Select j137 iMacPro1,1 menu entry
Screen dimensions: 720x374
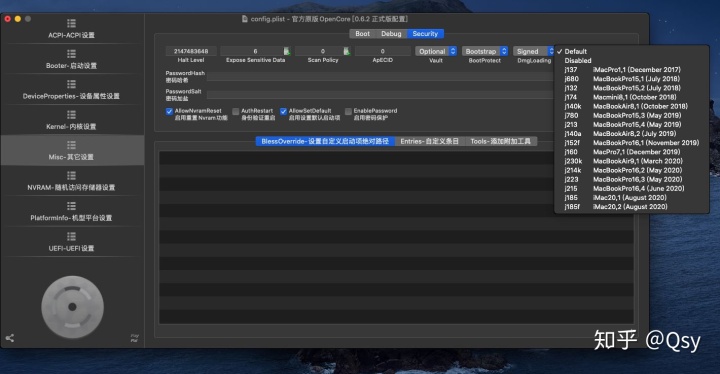point(631,70)
